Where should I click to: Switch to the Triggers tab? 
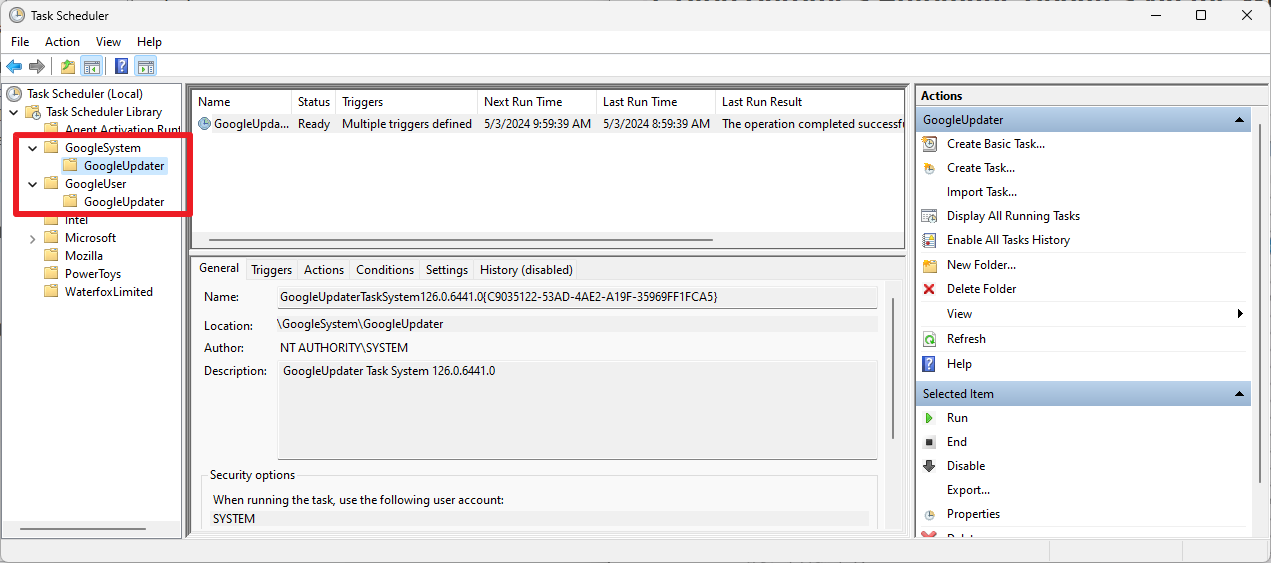click(271, 270)
